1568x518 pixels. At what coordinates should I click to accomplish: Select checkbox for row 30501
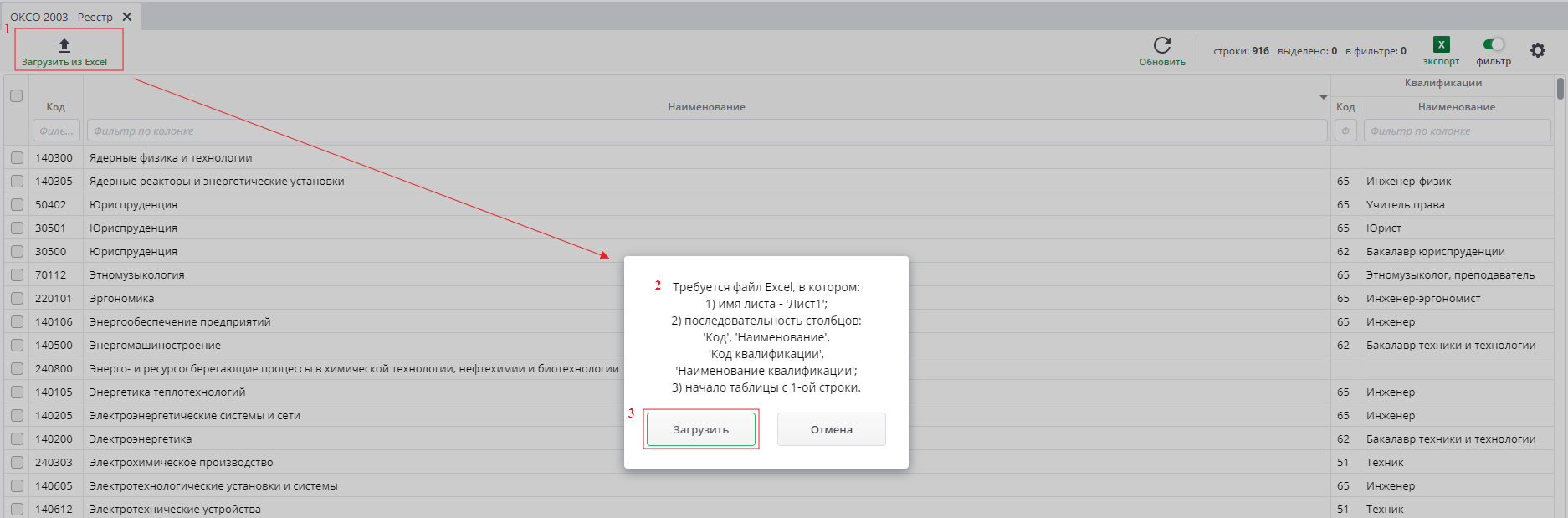click(x=17, y=228)
